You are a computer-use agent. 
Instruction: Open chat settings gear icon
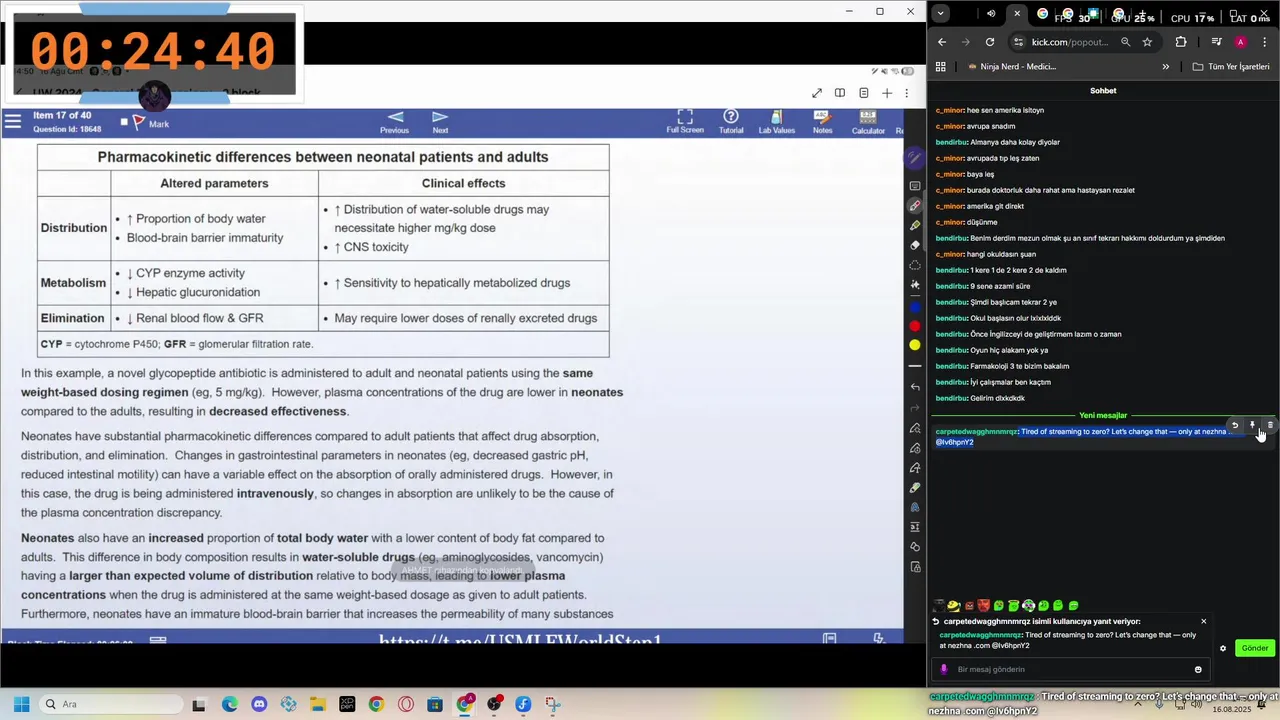(x=1222, y=648)
